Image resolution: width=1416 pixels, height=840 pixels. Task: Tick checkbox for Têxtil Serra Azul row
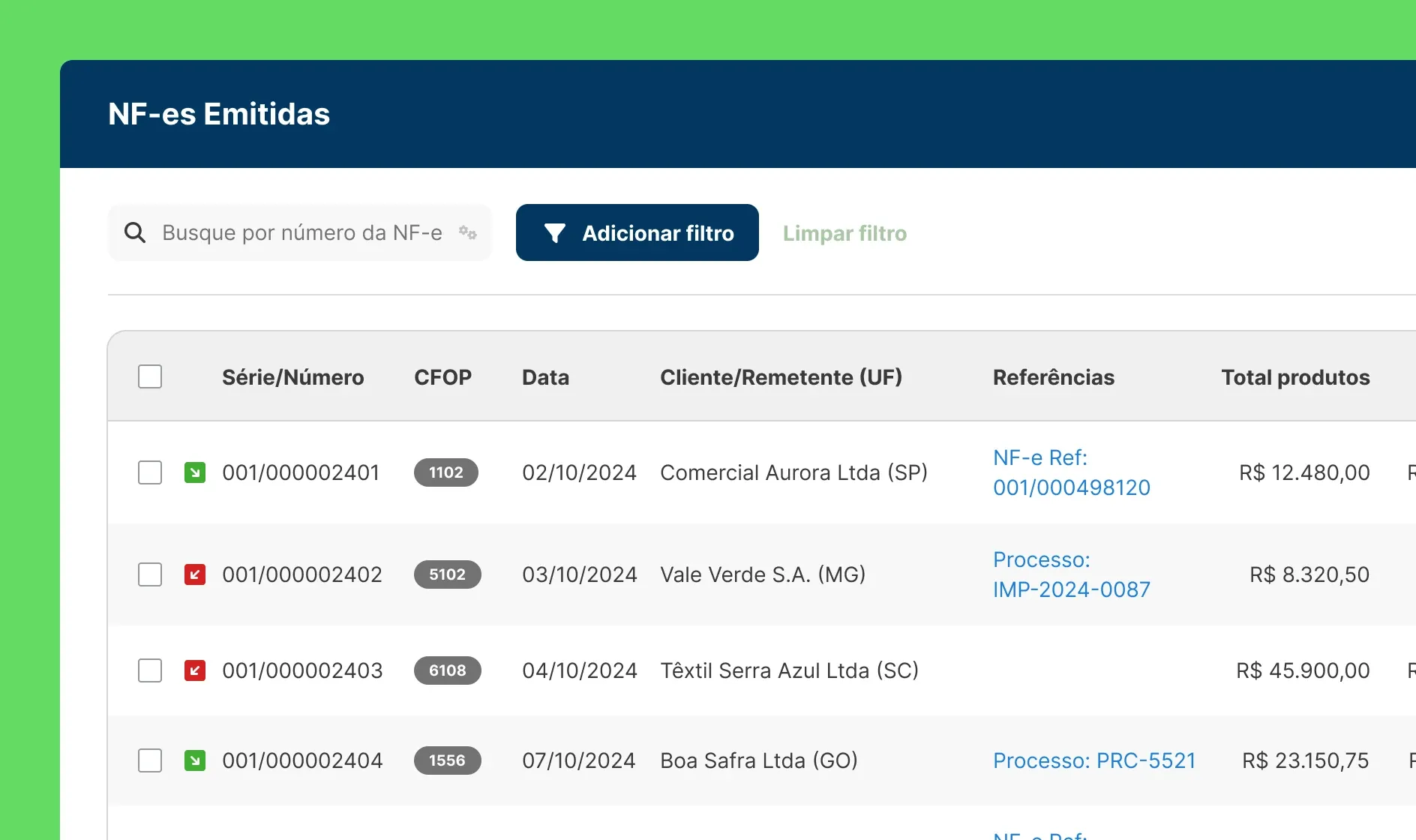click(150, 670)
